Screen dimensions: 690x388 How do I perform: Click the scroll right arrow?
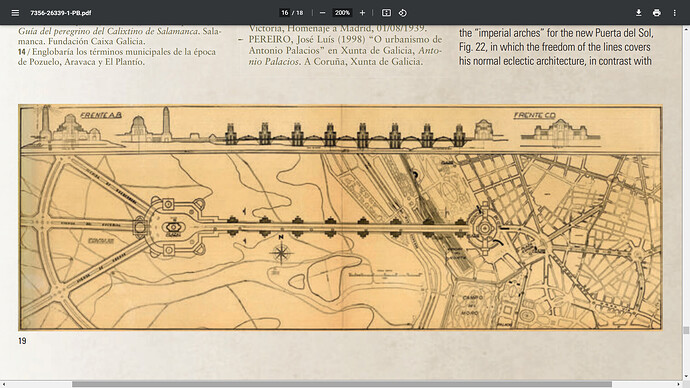point(679,384)
